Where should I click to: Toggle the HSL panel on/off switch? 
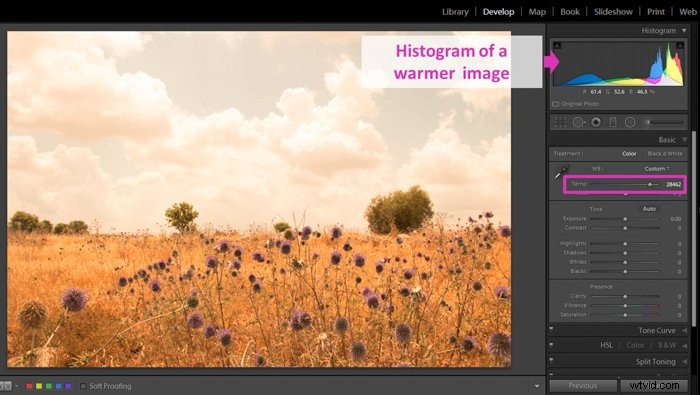coord(551,345)
